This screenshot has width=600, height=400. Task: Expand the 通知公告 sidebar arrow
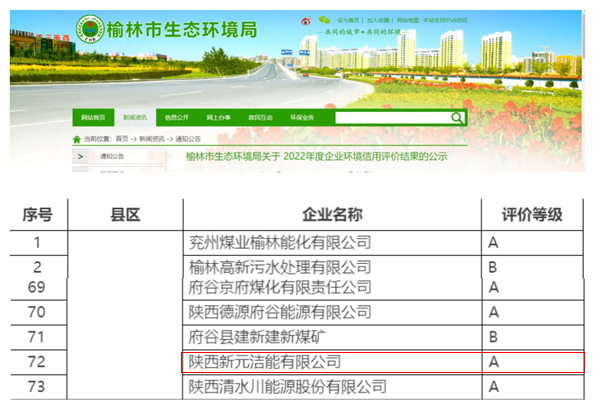[80, 157]
